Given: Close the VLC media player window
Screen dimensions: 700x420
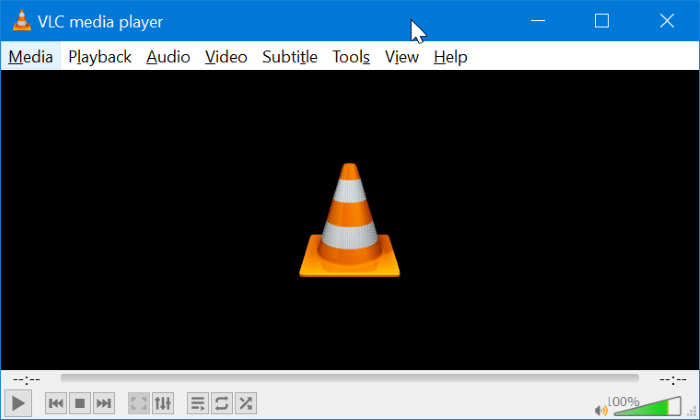Looking at the screenshot, I should (667, 21).
